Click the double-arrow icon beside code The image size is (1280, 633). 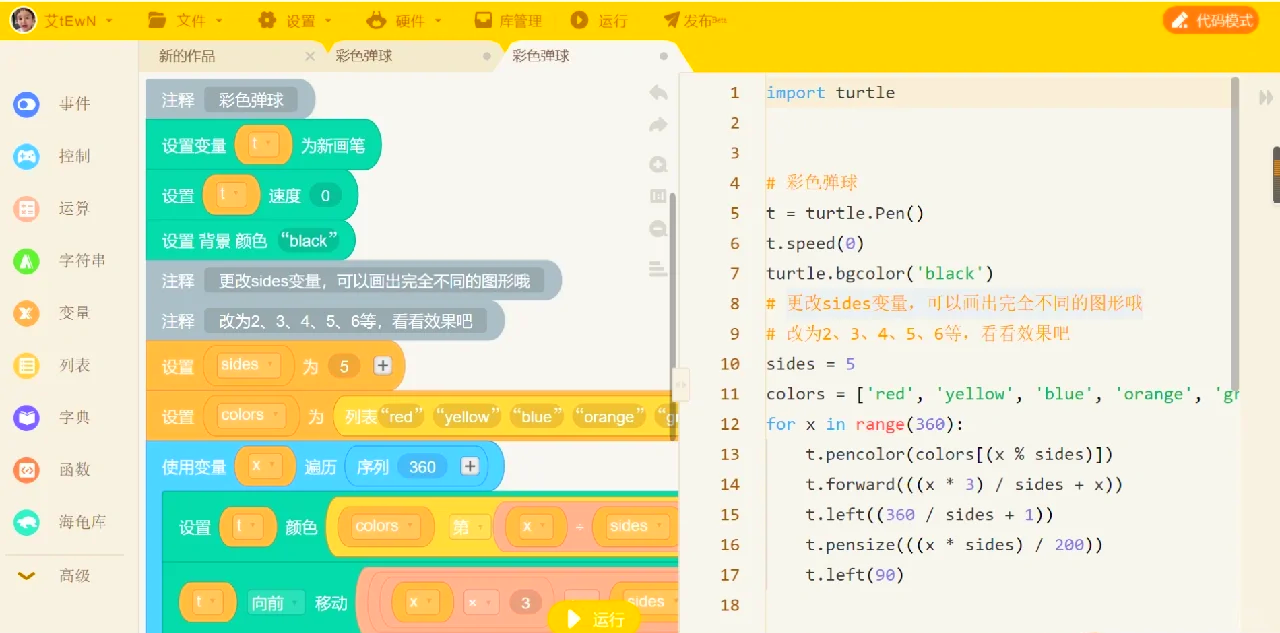coord(1265,98)
